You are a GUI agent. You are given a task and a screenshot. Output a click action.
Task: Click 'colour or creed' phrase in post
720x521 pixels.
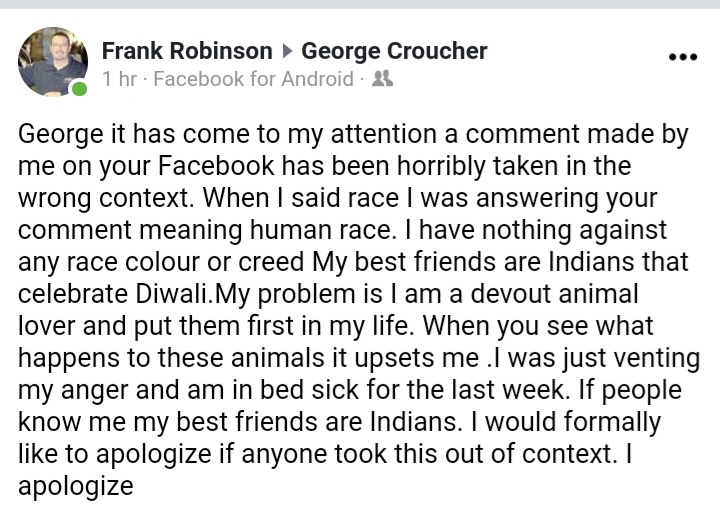[202, 263]
